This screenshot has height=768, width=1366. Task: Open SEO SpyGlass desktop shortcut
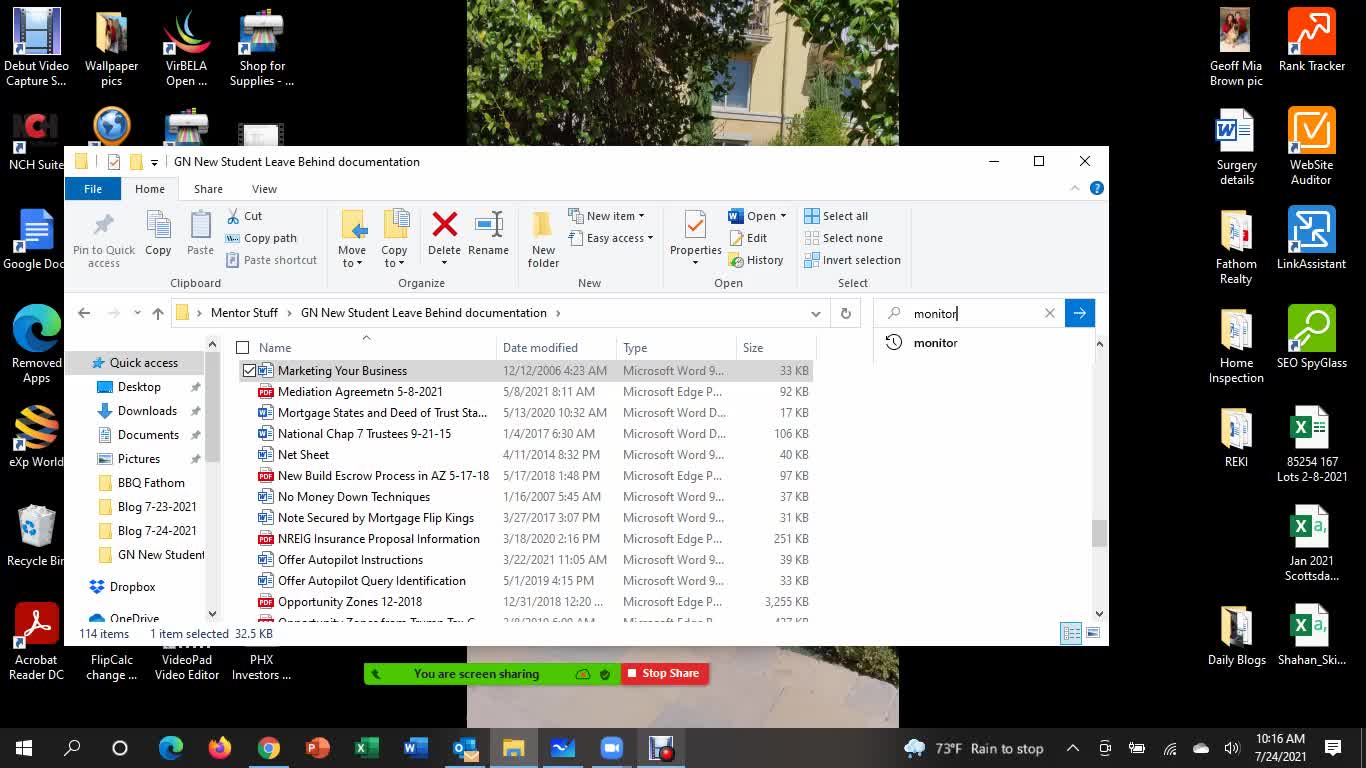coord(1312,337)
